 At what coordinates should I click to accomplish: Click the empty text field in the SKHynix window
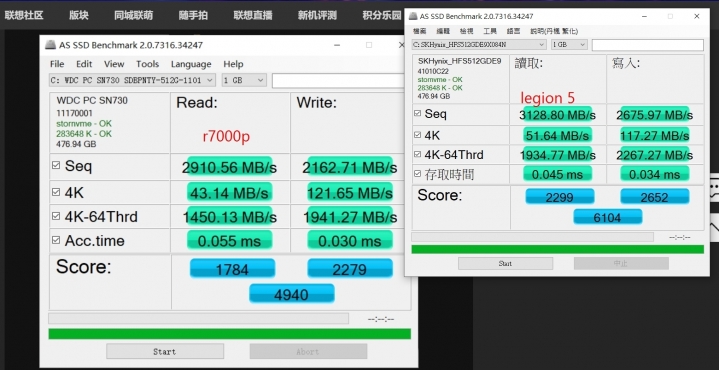pyautogui.click(x=647, y=45)
